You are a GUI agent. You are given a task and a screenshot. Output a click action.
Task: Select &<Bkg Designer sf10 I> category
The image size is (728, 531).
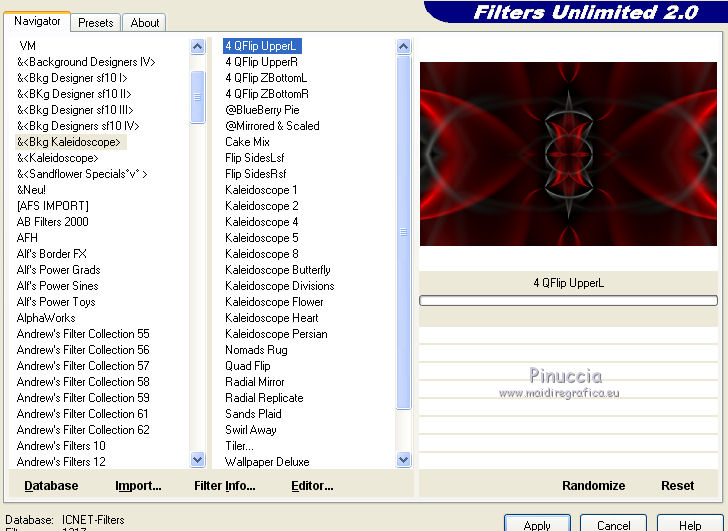coord(72,78)
